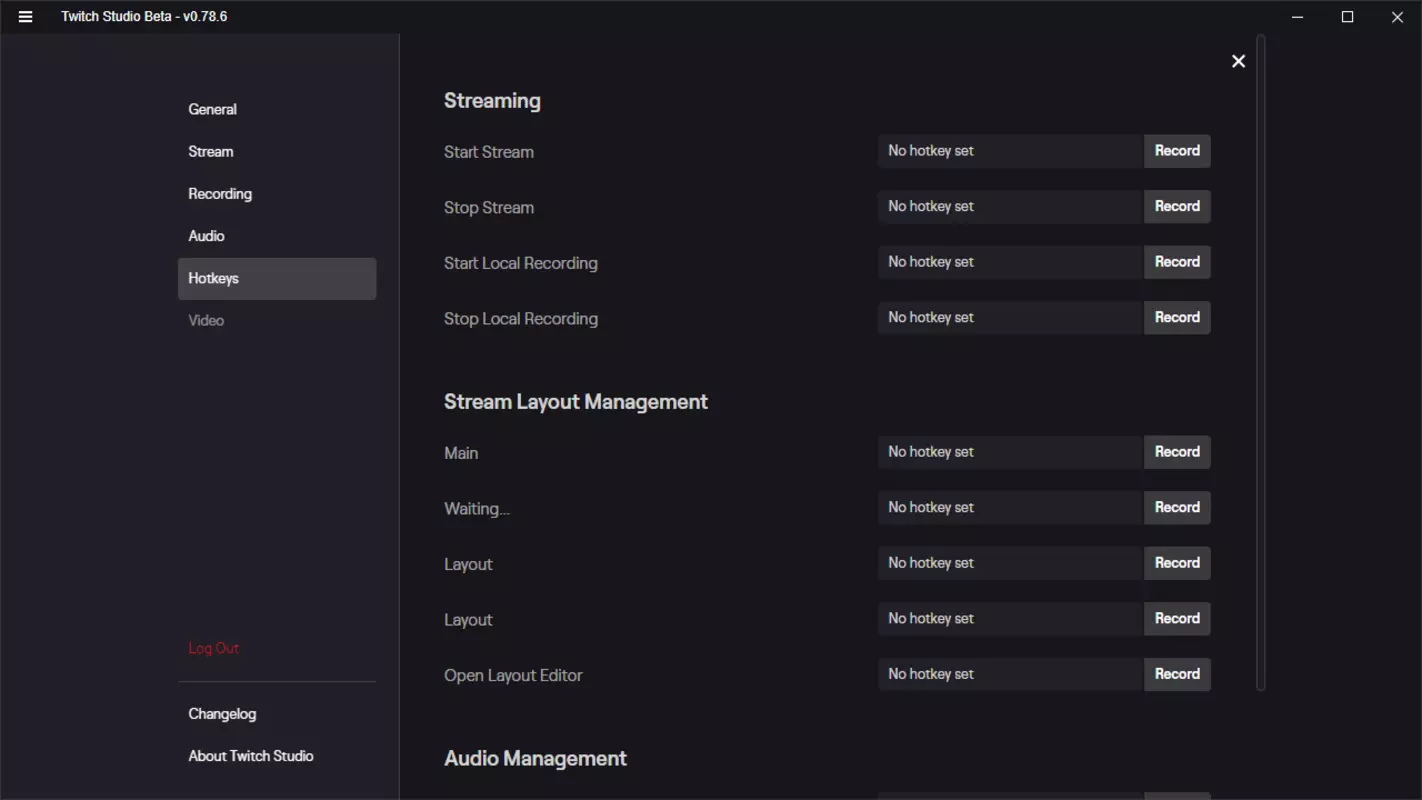Focus the Main layout hotkey field
The image size is (1422, 800).
point(1011,452)
